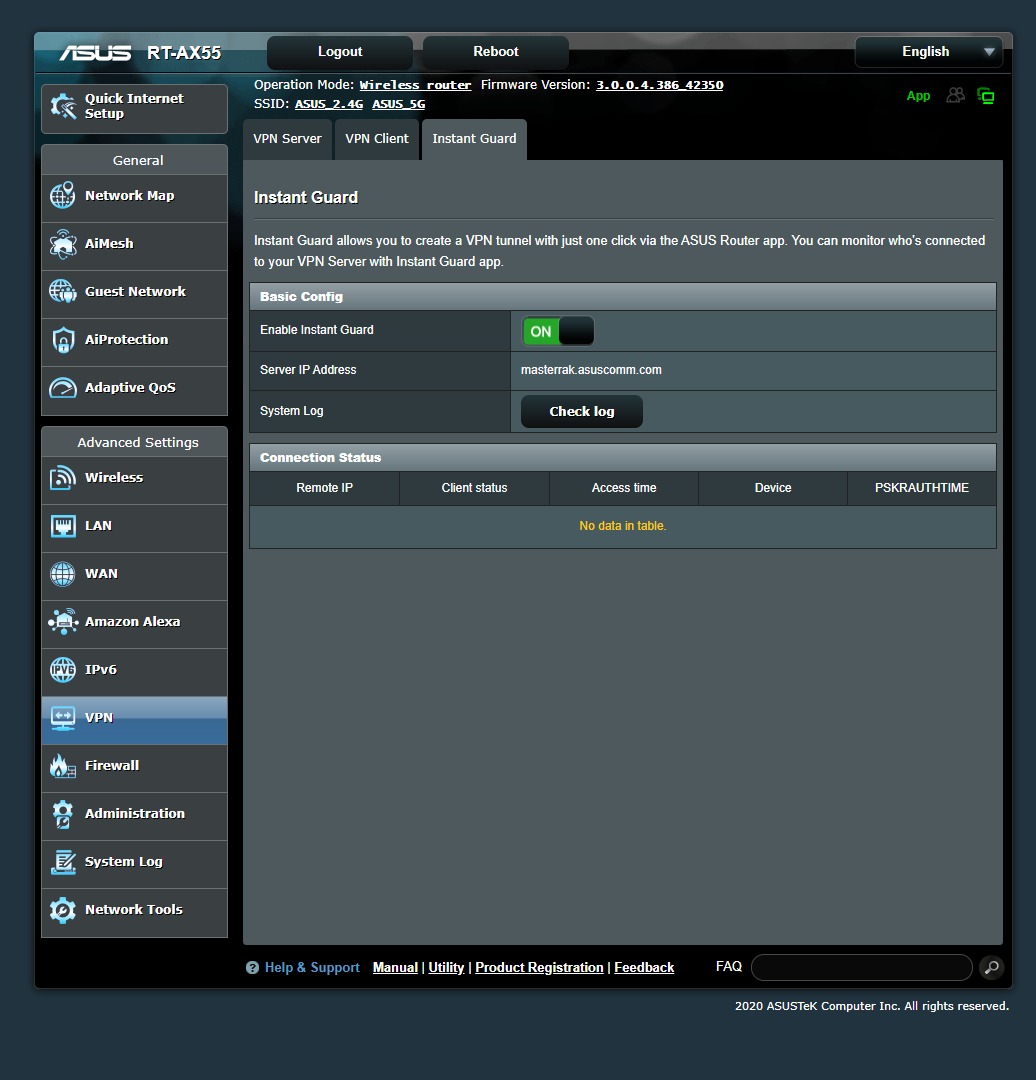Open firmware version 3.0.0.4.386_42350 link
This screenshot has height=1080, width=1036.
[659, 85]
